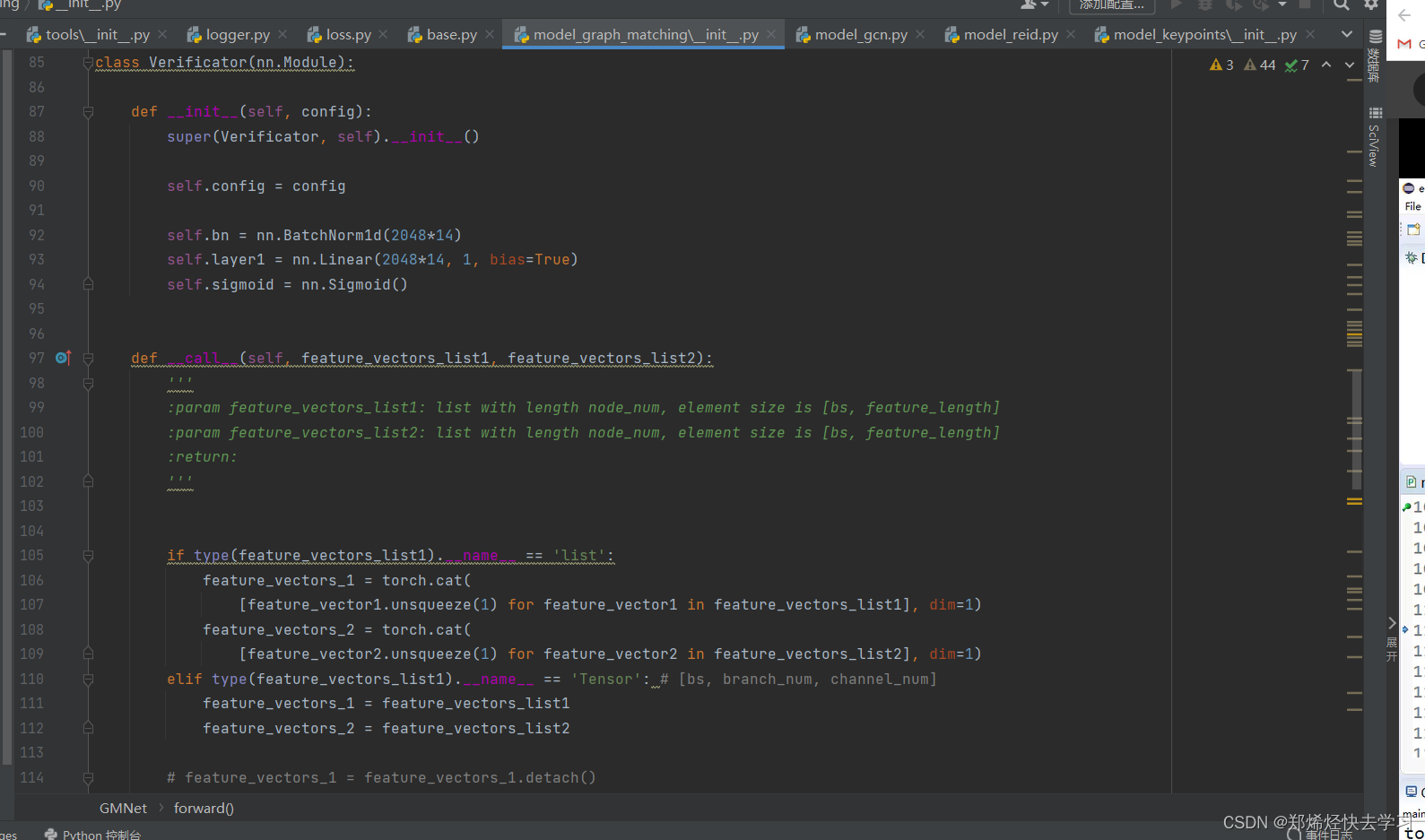Click the back arrow in browser window
This screenshot has width=1425, height=840.
click(x=1404, y=15)
